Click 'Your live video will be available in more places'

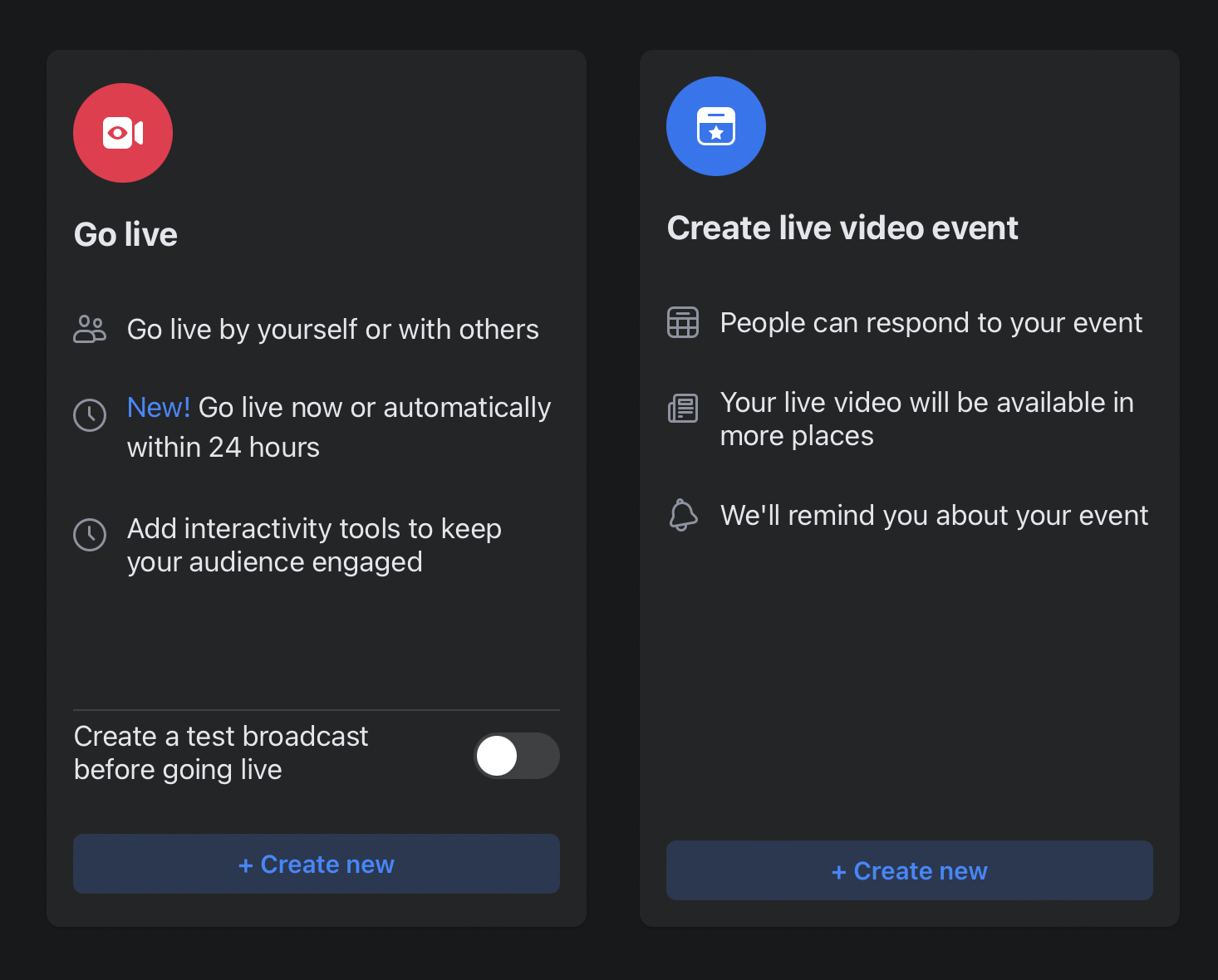927,419
